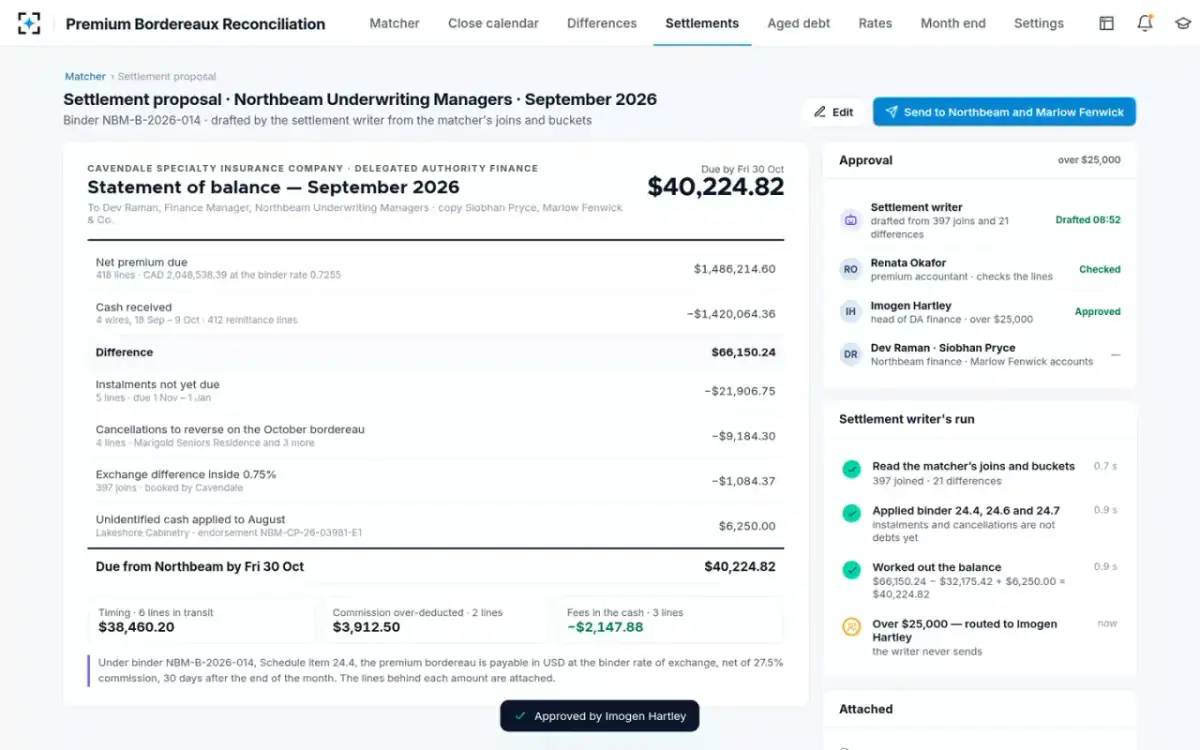Click the Settlement writer bot avatar

(851, 220)
